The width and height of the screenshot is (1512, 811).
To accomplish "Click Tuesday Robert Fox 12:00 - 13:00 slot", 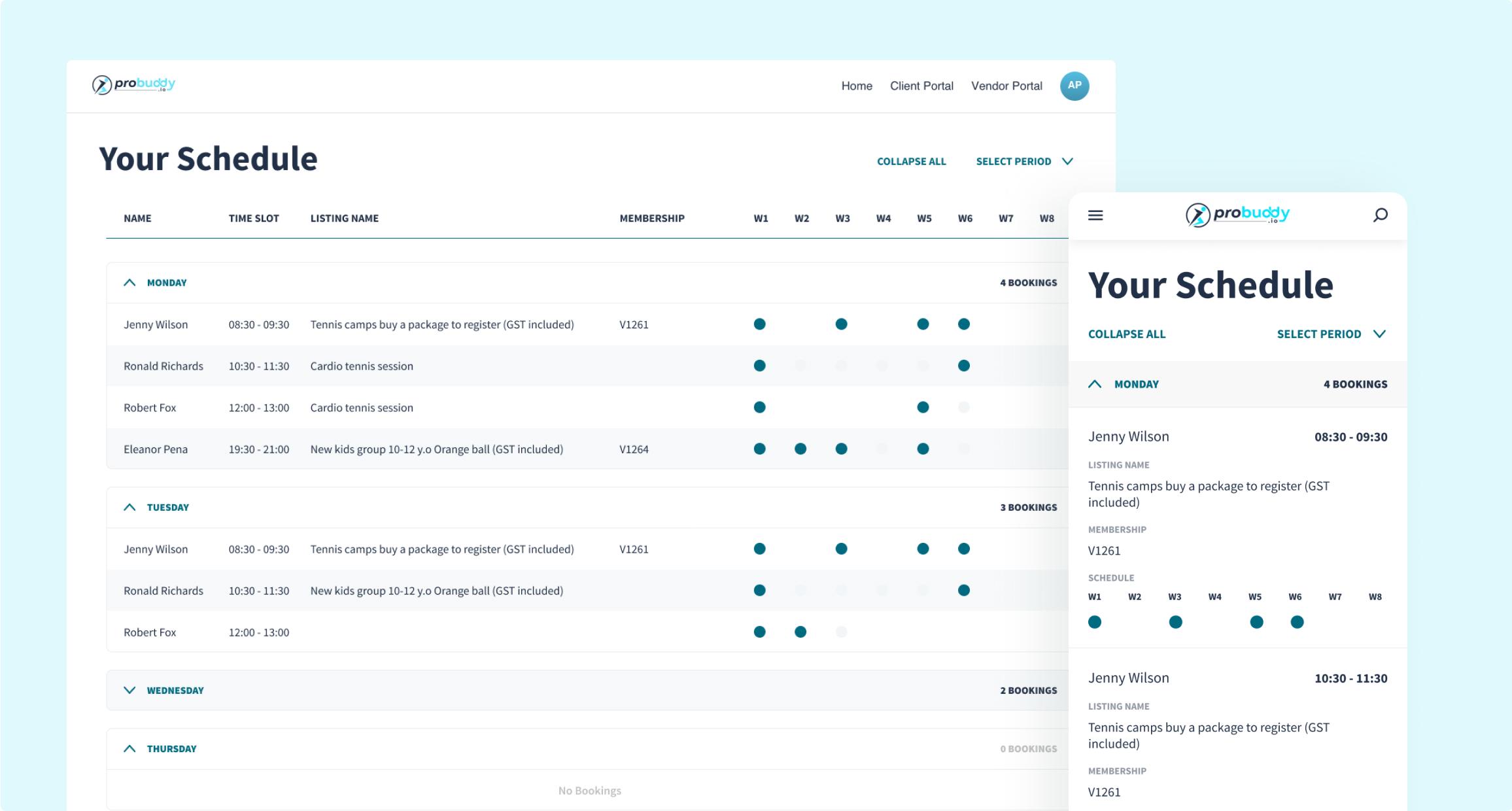I will 258,632.
